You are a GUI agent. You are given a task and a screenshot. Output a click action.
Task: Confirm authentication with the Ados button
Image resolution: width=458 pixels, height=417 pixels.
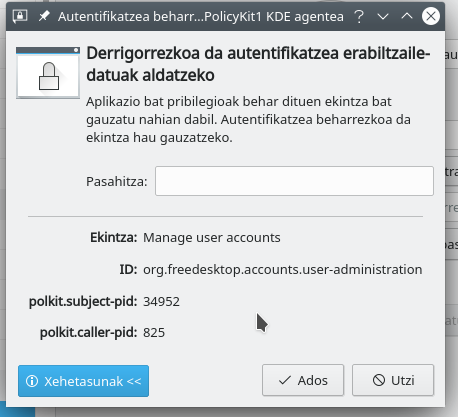coord(303,380)
